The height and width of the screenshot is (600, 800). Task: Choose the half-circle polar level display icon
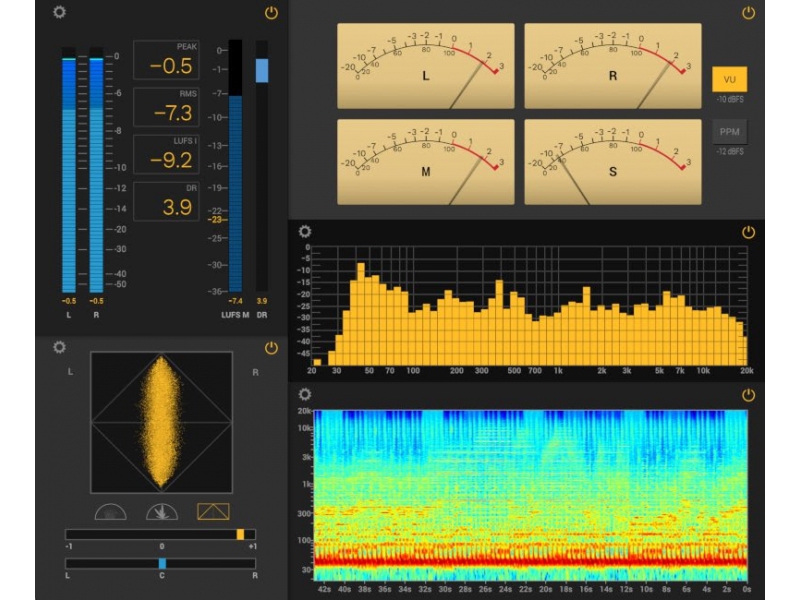tap(110, 512)
